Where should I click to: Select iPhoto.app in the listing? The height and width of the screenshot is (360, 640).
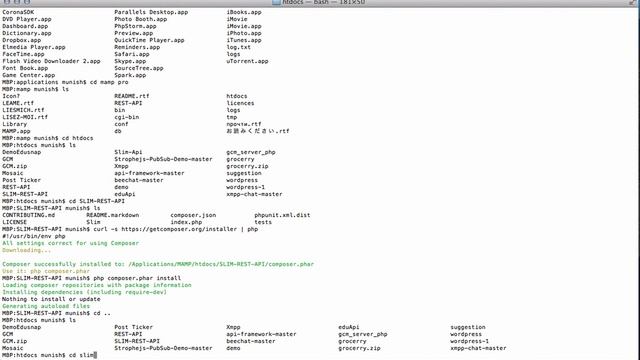pyautogui.click(x=244, y=33)
